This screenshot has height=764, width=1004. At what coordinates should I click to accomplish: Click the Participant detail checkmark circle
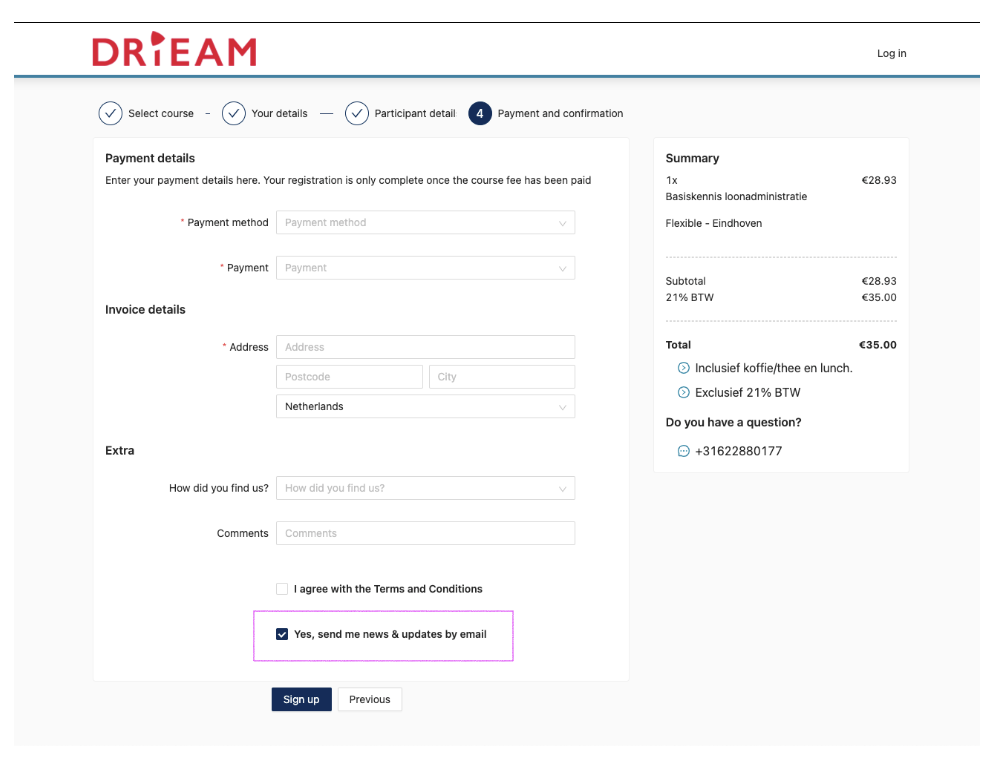click(x=357, y=113)
